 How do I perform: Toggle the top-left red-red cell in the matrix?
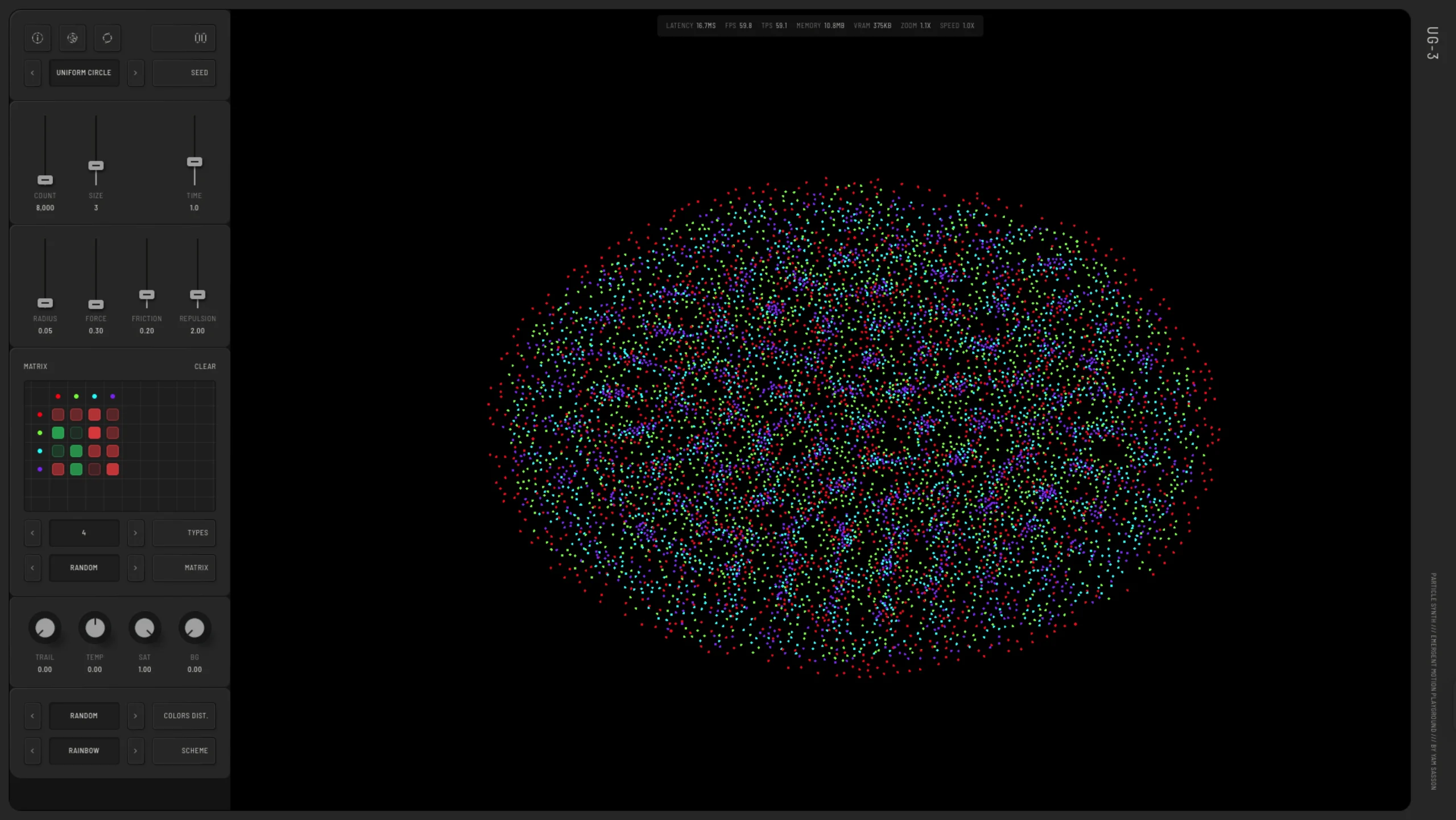57,414
